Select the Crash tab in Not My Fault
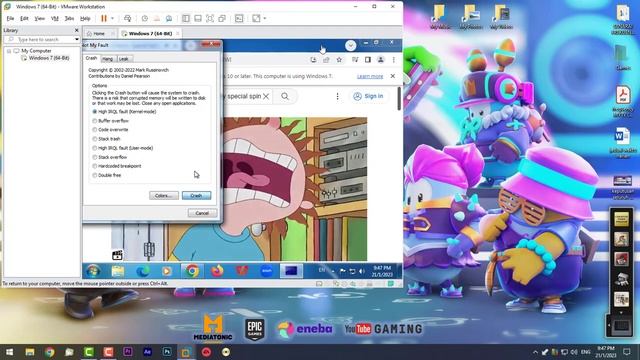Image resolution: width=640 pixels, height=360 pixels. coord(91,58)
